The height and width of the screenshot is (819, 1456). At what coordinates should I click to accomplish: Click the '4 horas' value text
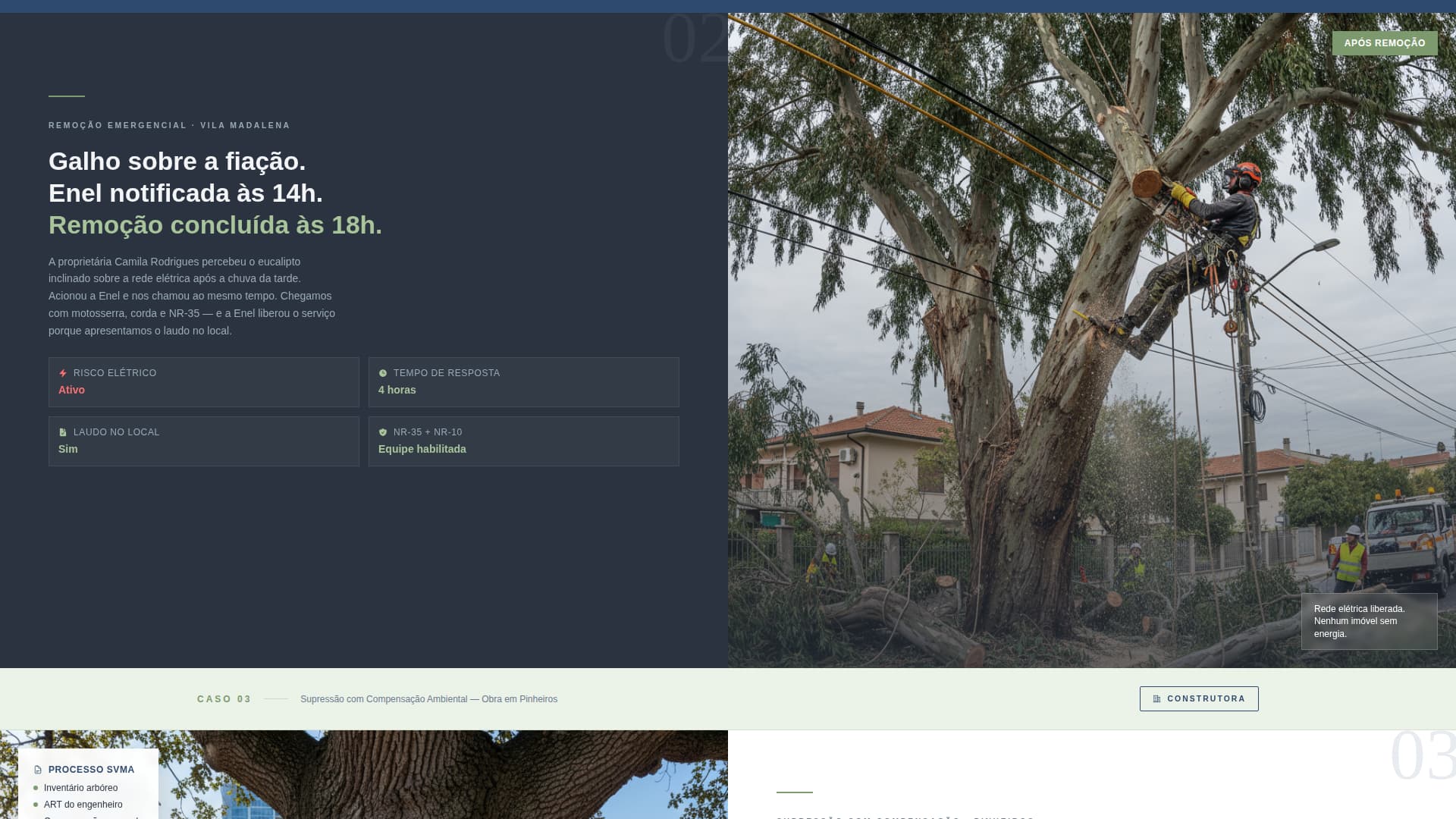[397, 390]
